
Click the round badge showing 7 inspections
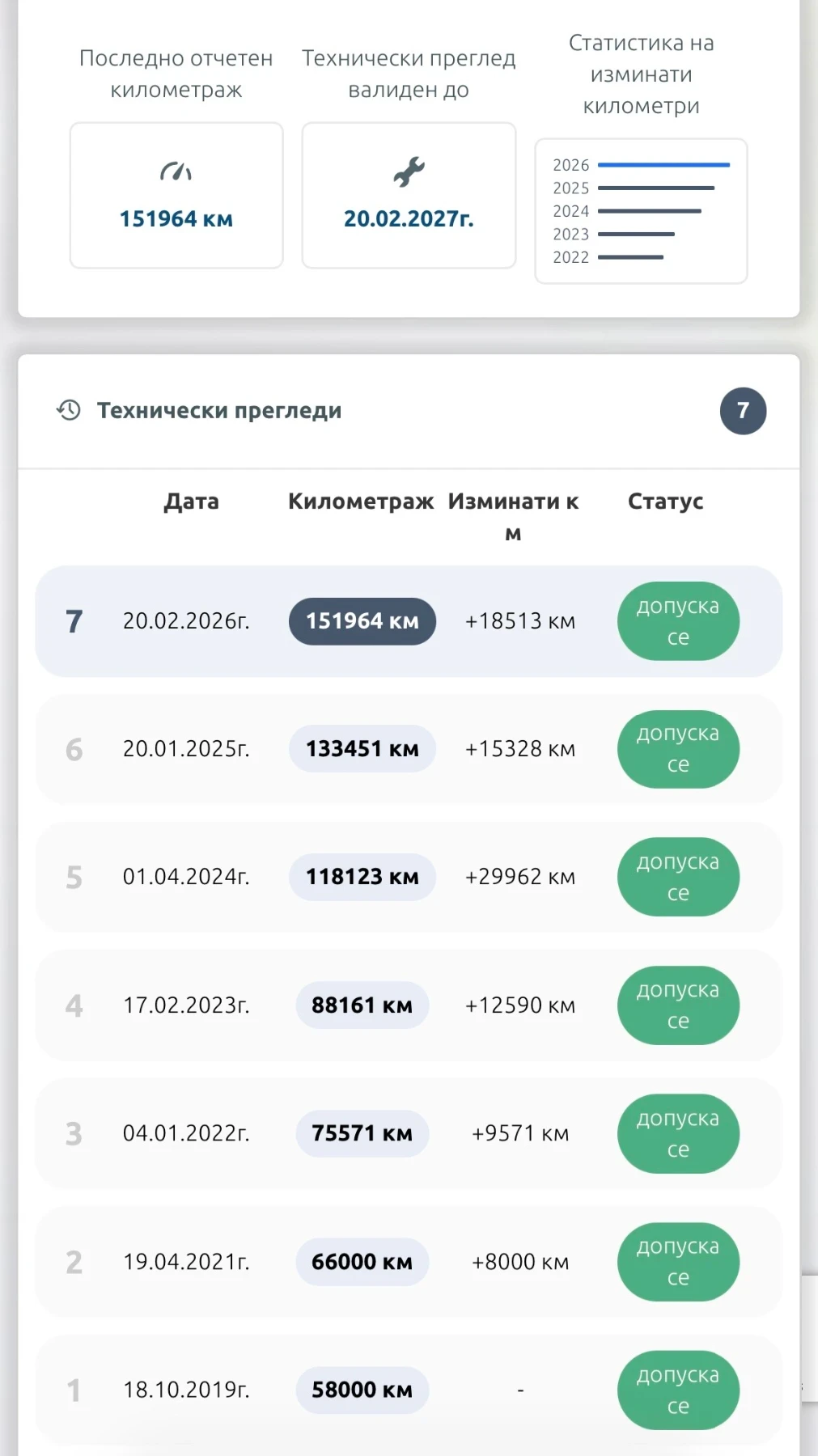(743, 411)
